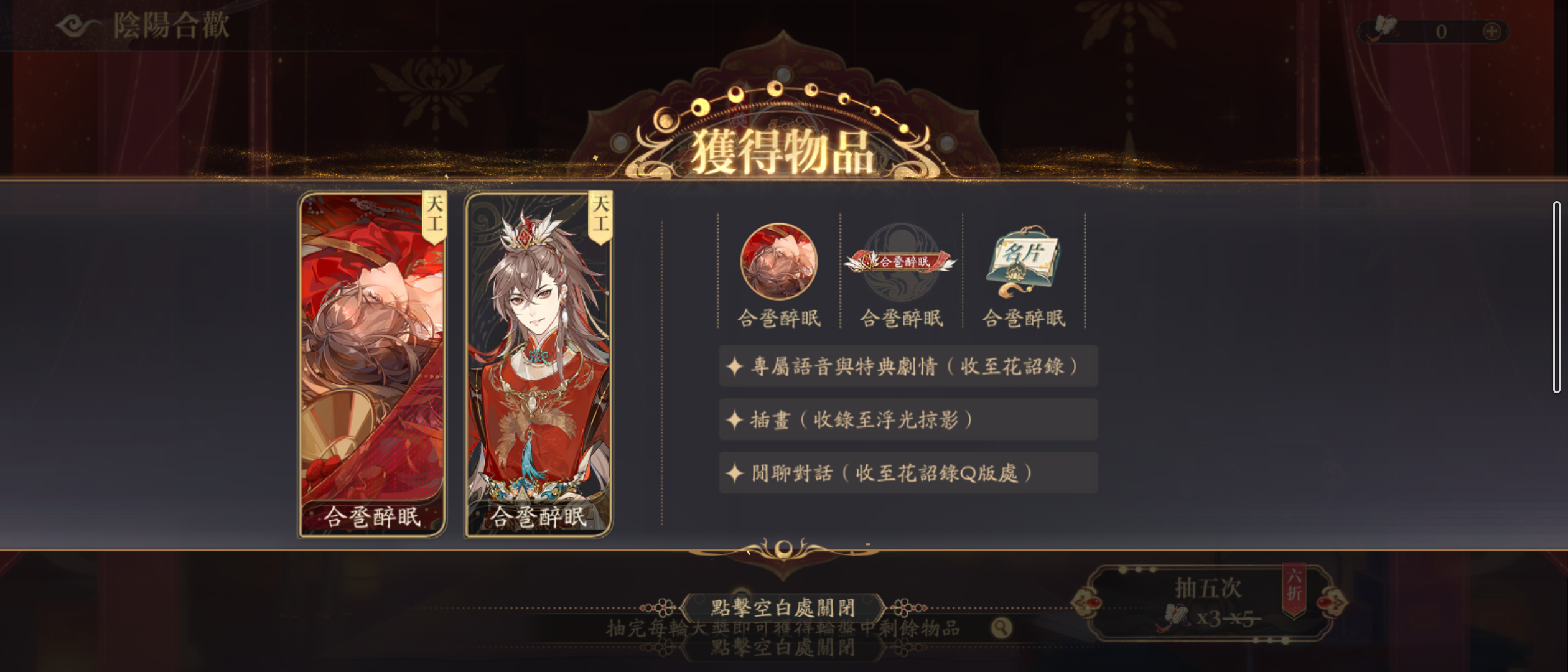The height and width of the screenshot is (672, 1568).
Task: Select the 名片 name card icon
Action: pyautogui.click(x=1022, y=262)
